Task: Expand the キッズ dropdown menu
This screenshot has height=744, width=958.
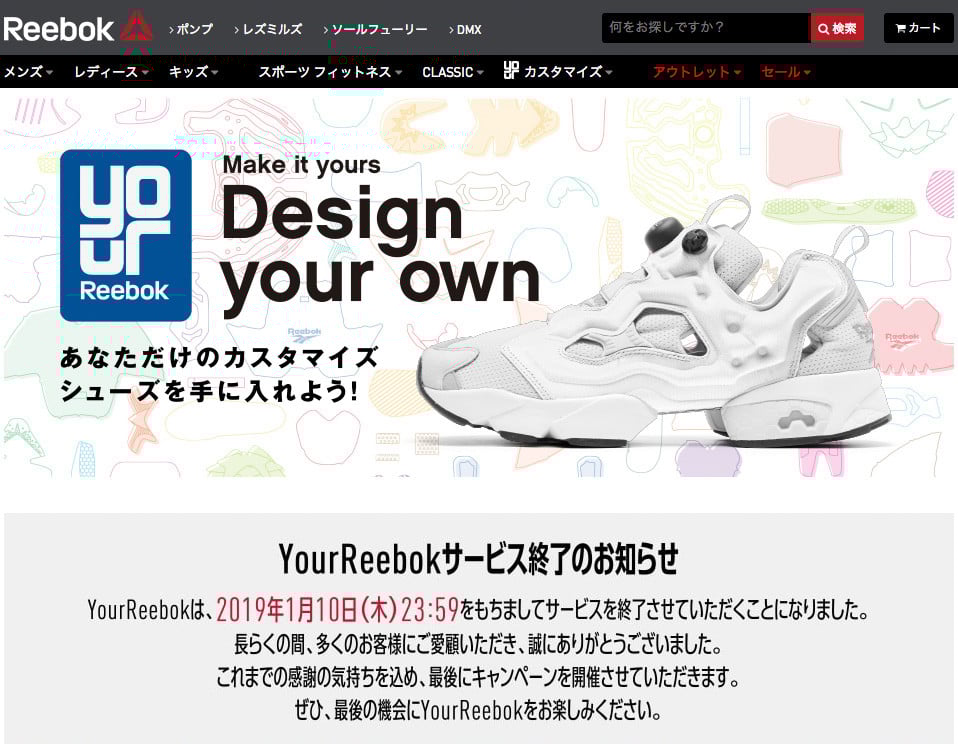Action: tap(193, 71)
